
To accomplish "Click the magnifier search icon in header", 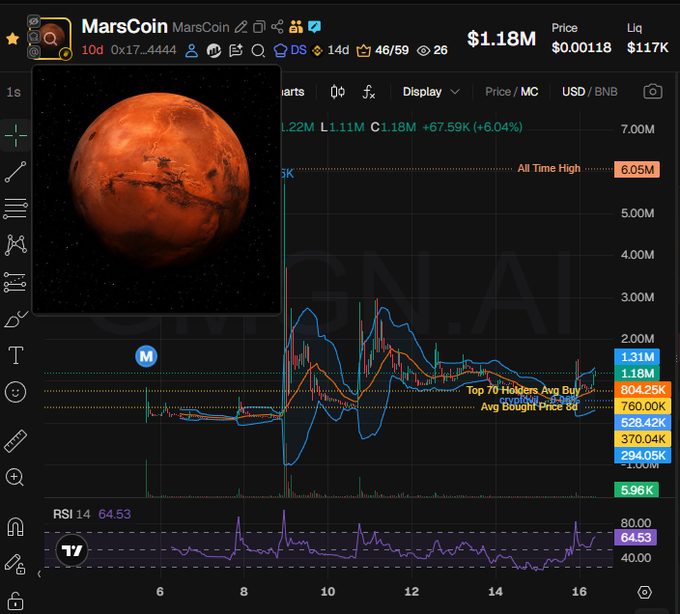I will [258, 51].
